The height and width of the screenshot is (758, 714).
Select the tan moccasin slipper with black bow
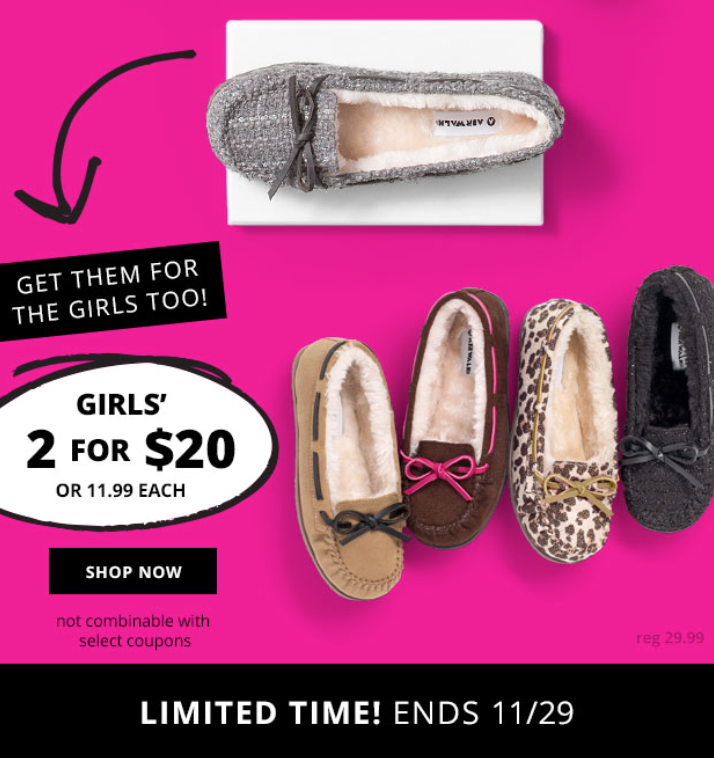pos(350,469)
